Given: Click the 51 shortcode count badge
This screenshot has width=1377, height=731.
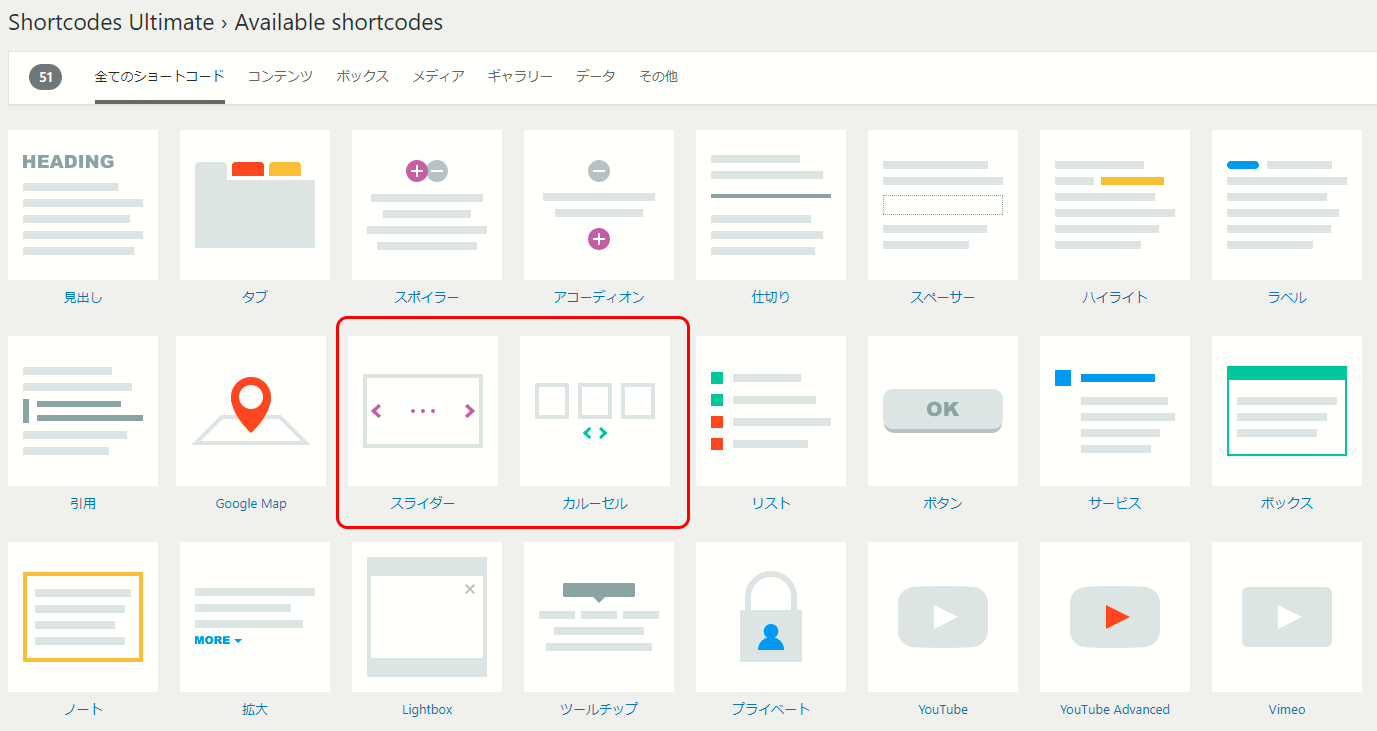Looking at the screenshot, I should pyautogui.click(x=45, y=77).
